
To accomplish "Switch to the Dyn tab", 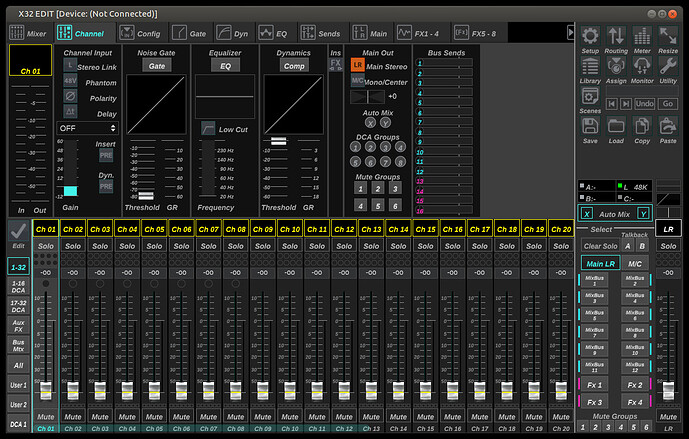I will coord(233,33).
